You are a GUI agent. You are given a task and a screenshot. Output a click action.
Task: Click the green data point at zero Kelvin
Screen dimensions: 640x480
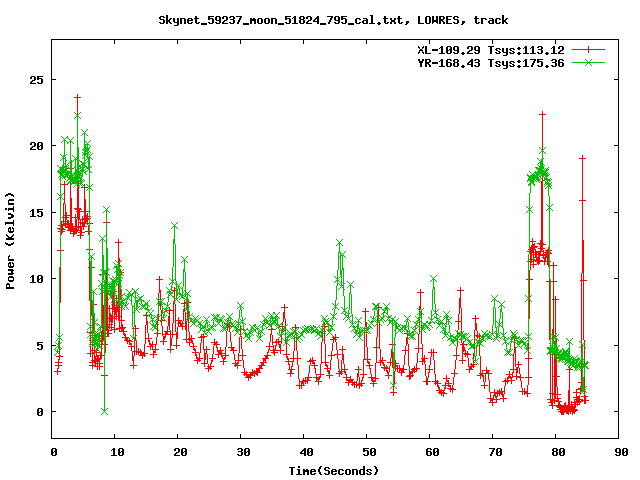(x=104, y=411)
